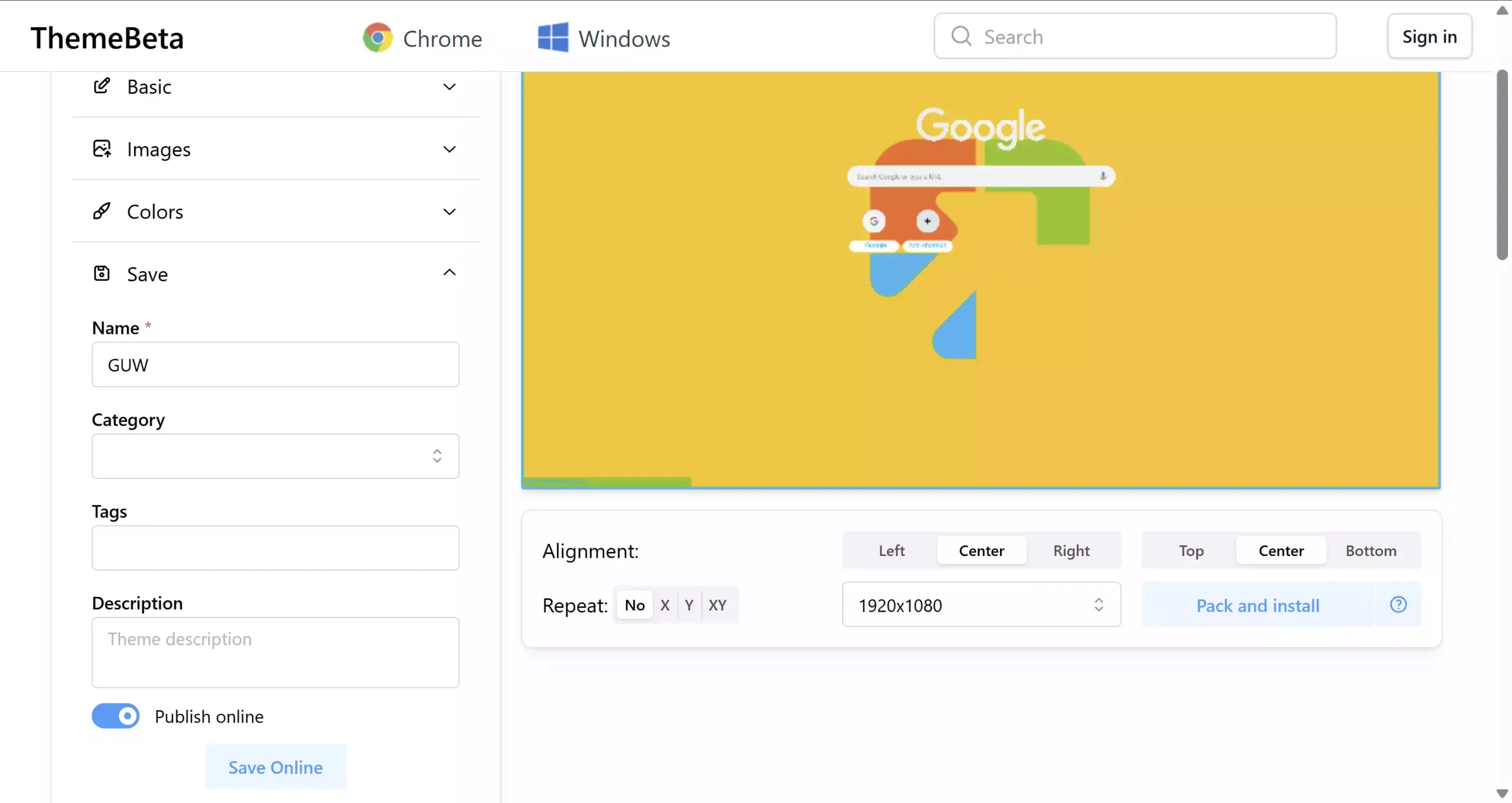This screenshot has height=803, width=1512.
Task: Click the Save Online button
Action: click(275, 766)
